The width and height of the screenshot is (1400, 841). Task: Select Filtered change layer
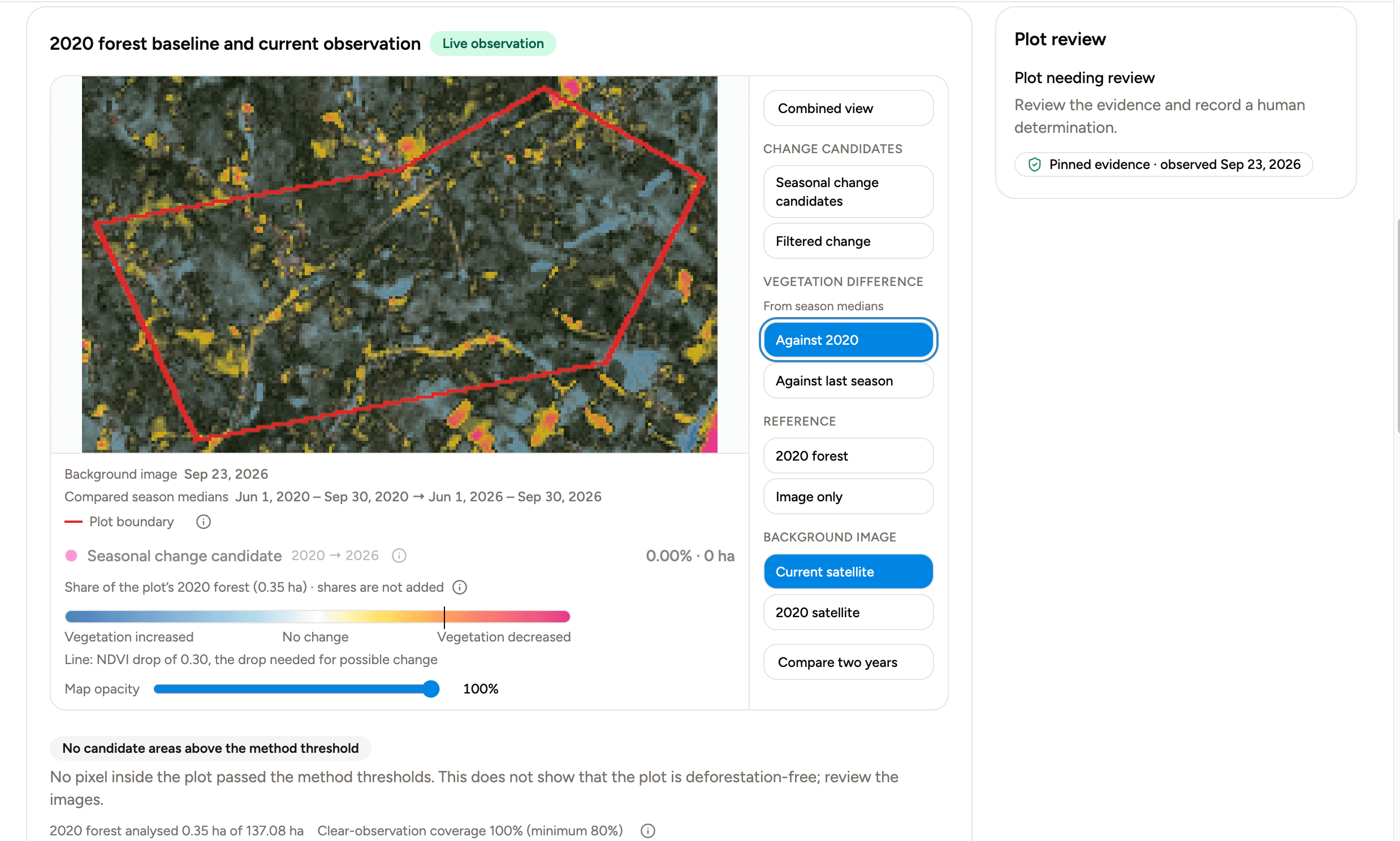pos(848,241)
